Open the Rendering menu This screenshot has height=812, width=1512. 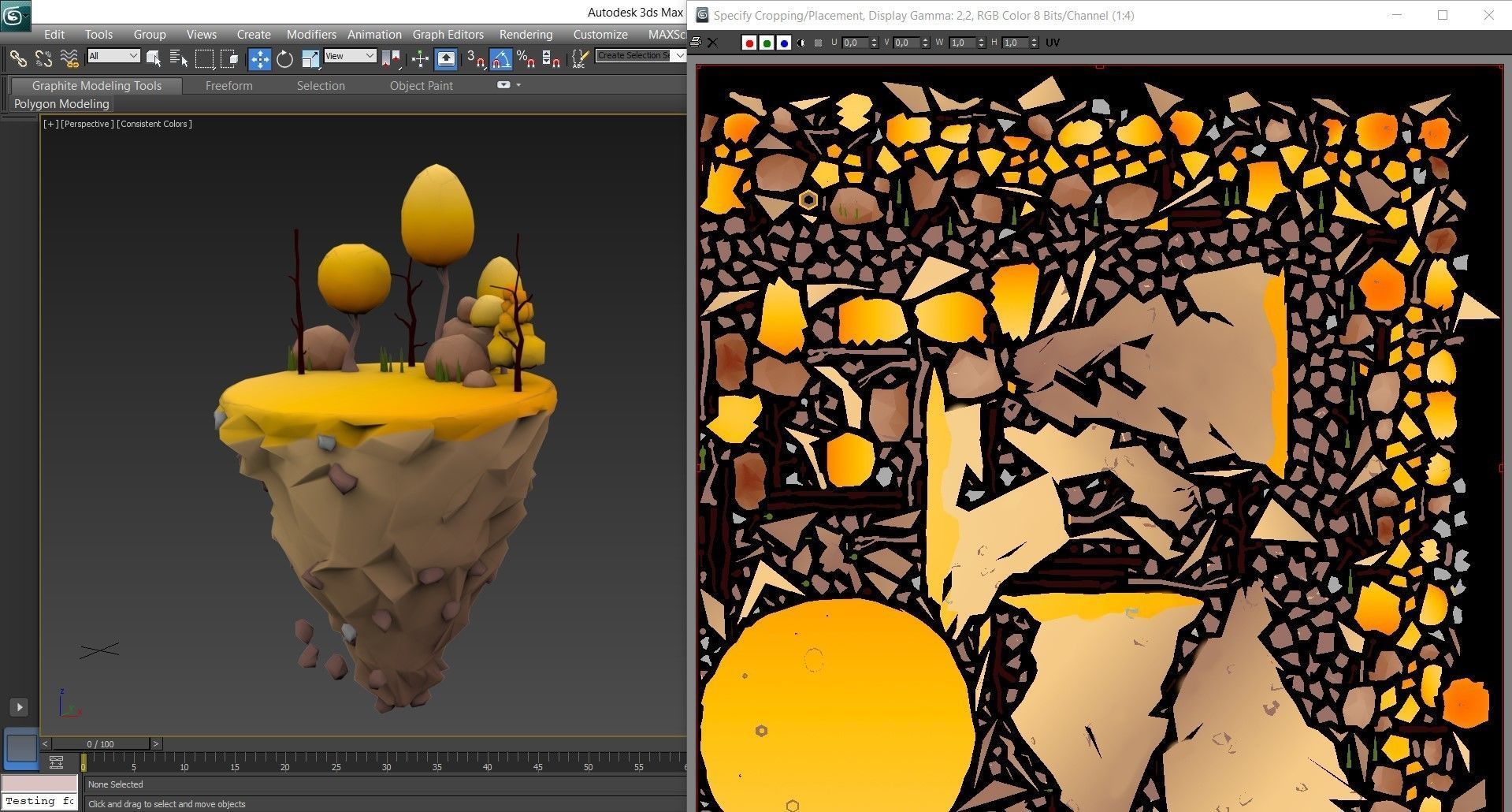click(x=526, y=34)
